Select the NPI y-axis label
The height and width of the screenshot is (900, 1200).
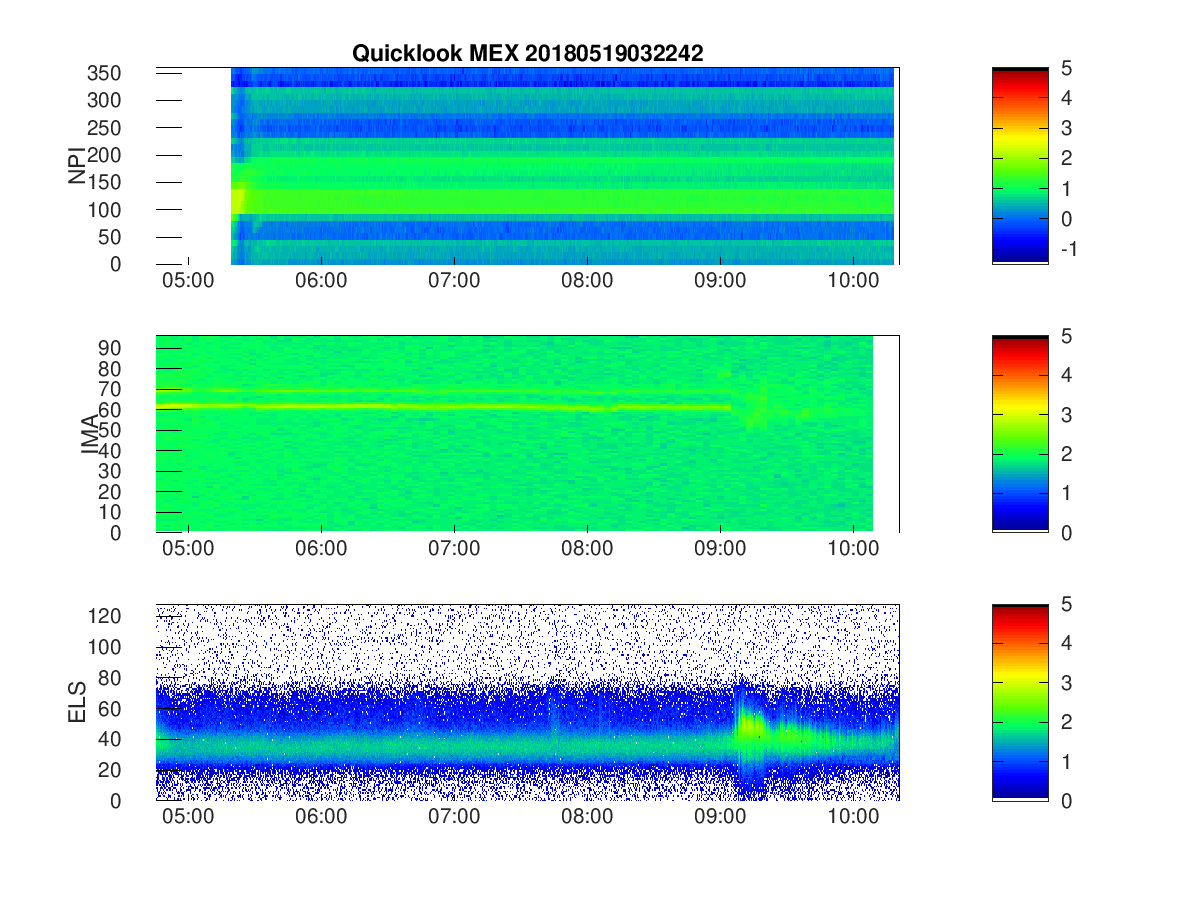(77, 166)
